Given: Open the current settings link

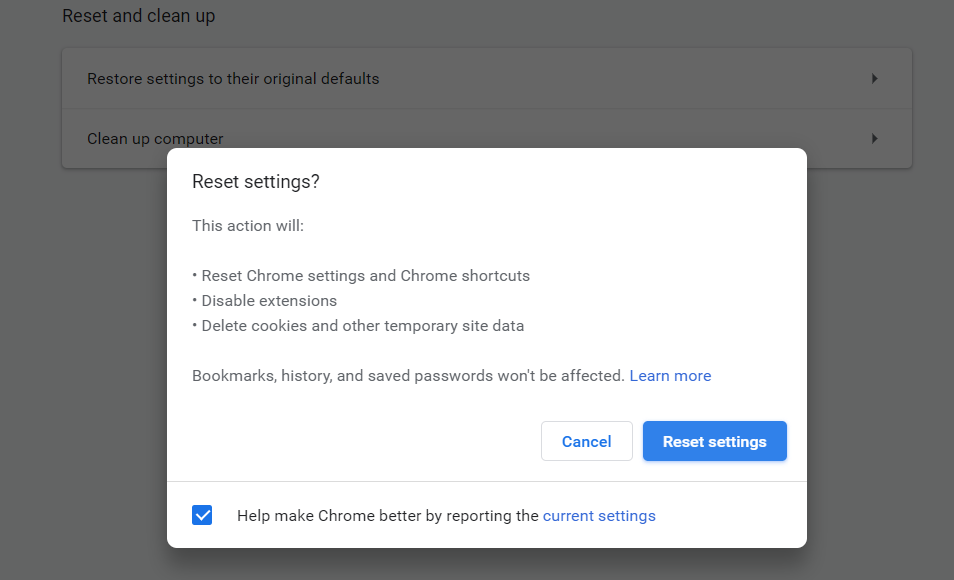Looking at the screenshot, I should click(599, 516).
